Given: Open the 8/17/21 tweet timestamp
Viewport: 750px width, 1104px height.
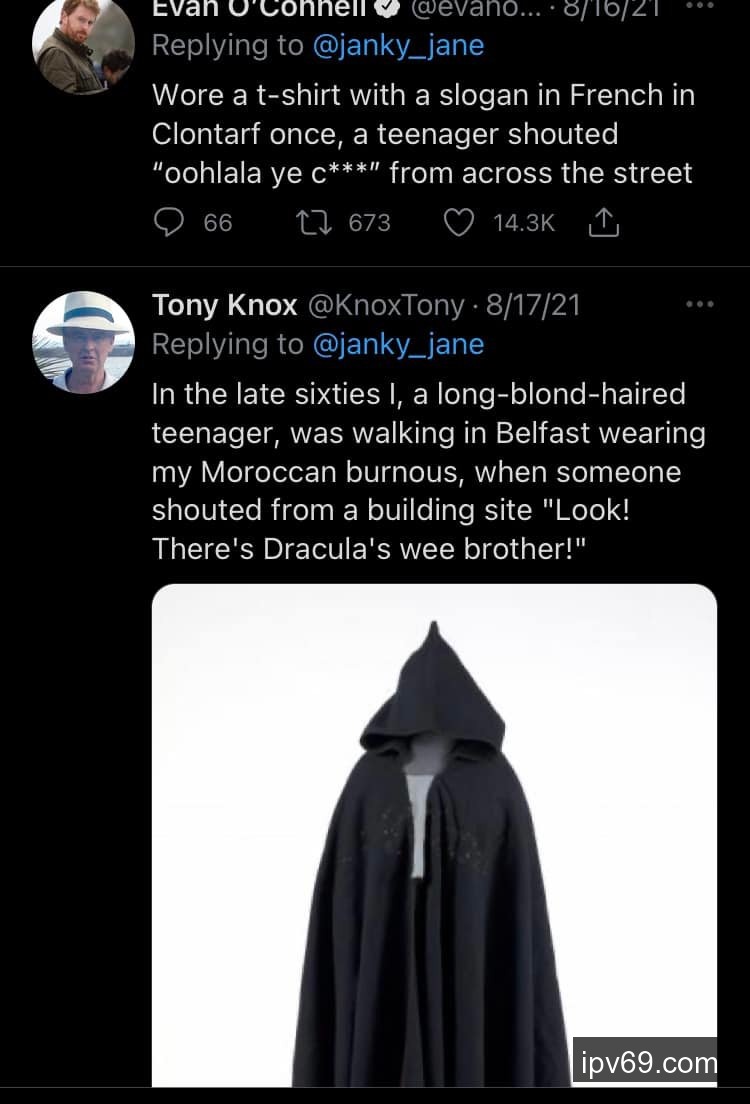Looking at the screenshot, I should [x=532, y=305].
